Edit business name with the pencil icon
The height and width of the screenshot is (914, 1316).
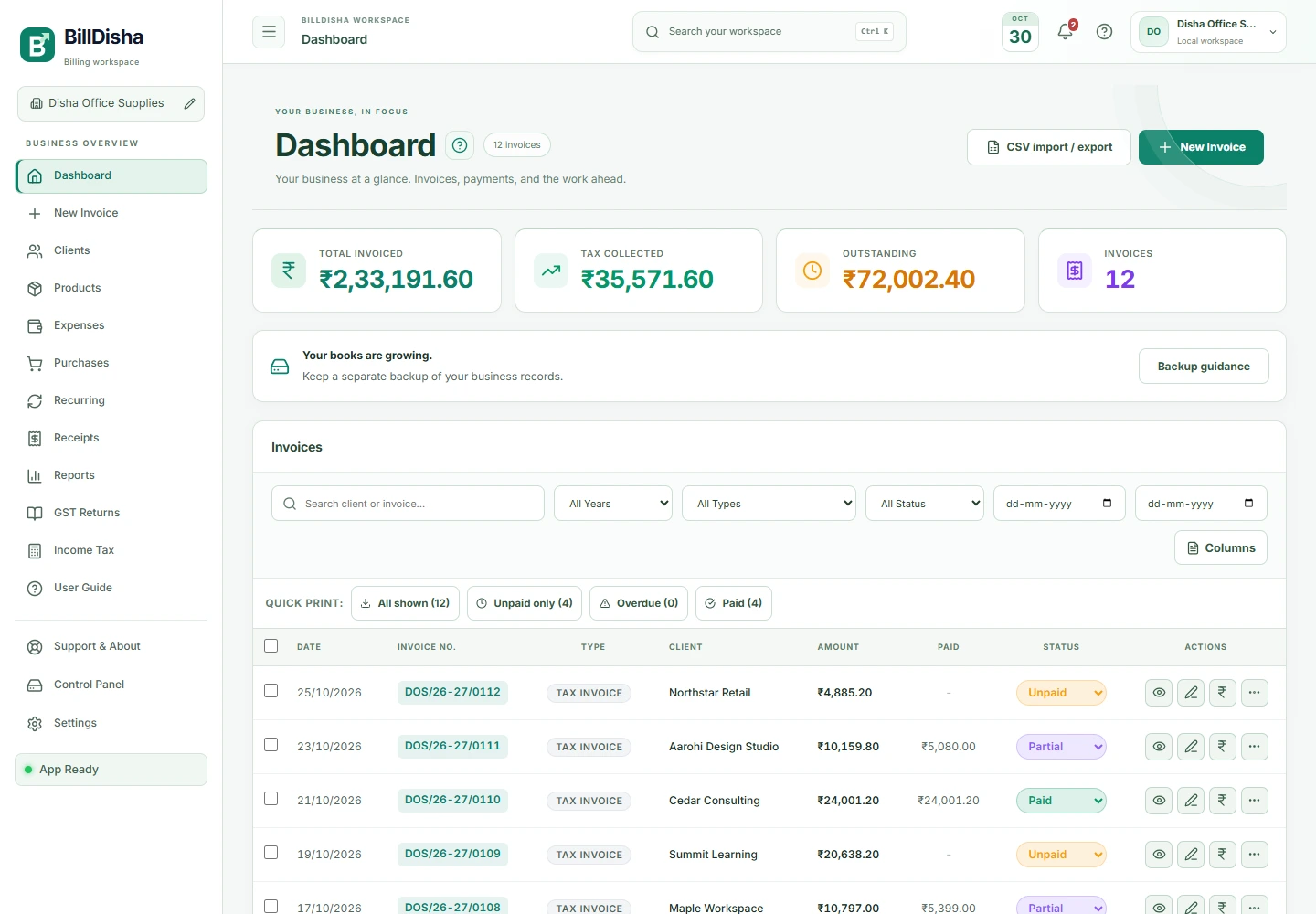pos(189,104)
